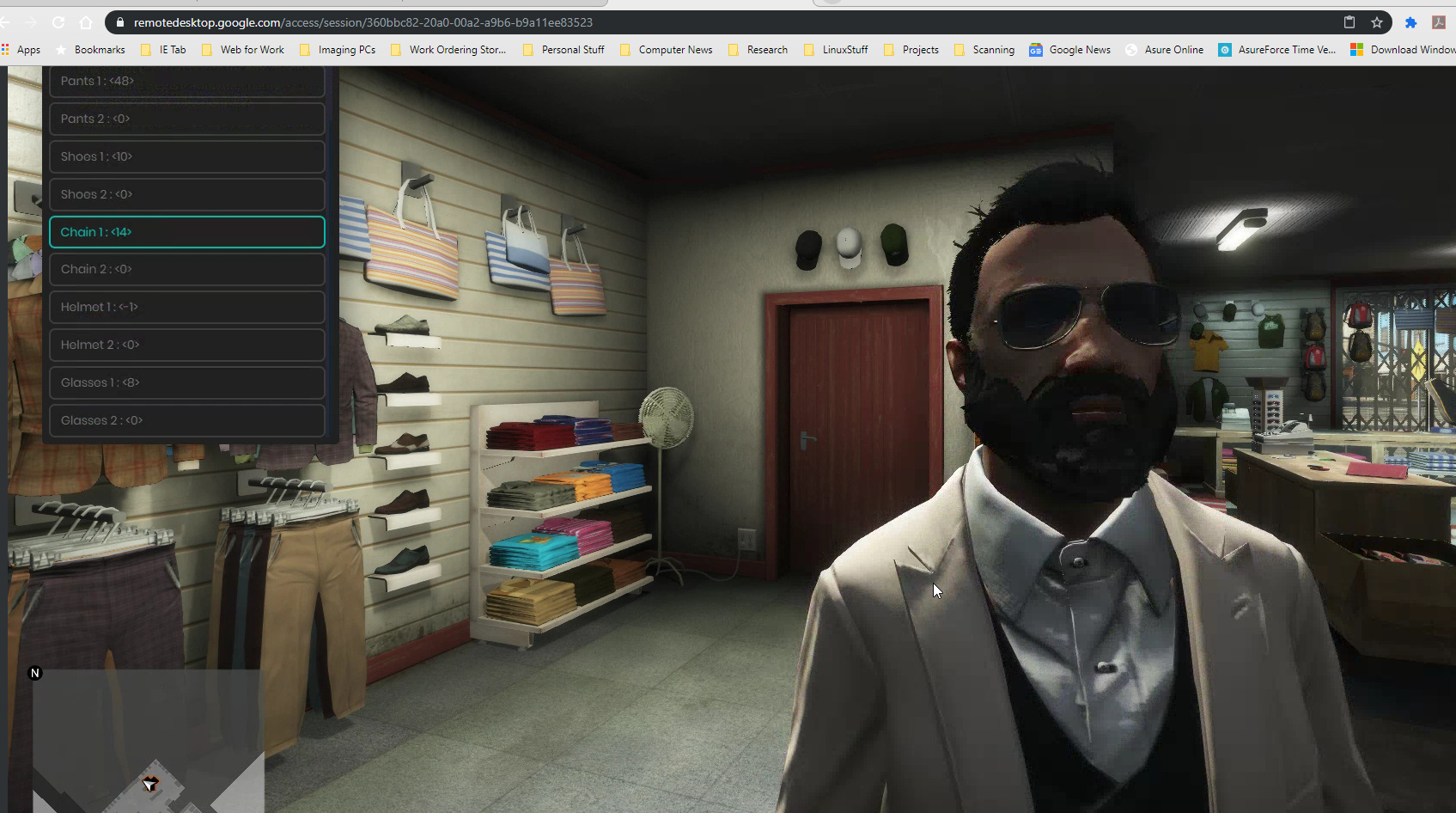Bookmark this page with the star icon
This screenshot has width=1456, height=813.
(1377, 22)
